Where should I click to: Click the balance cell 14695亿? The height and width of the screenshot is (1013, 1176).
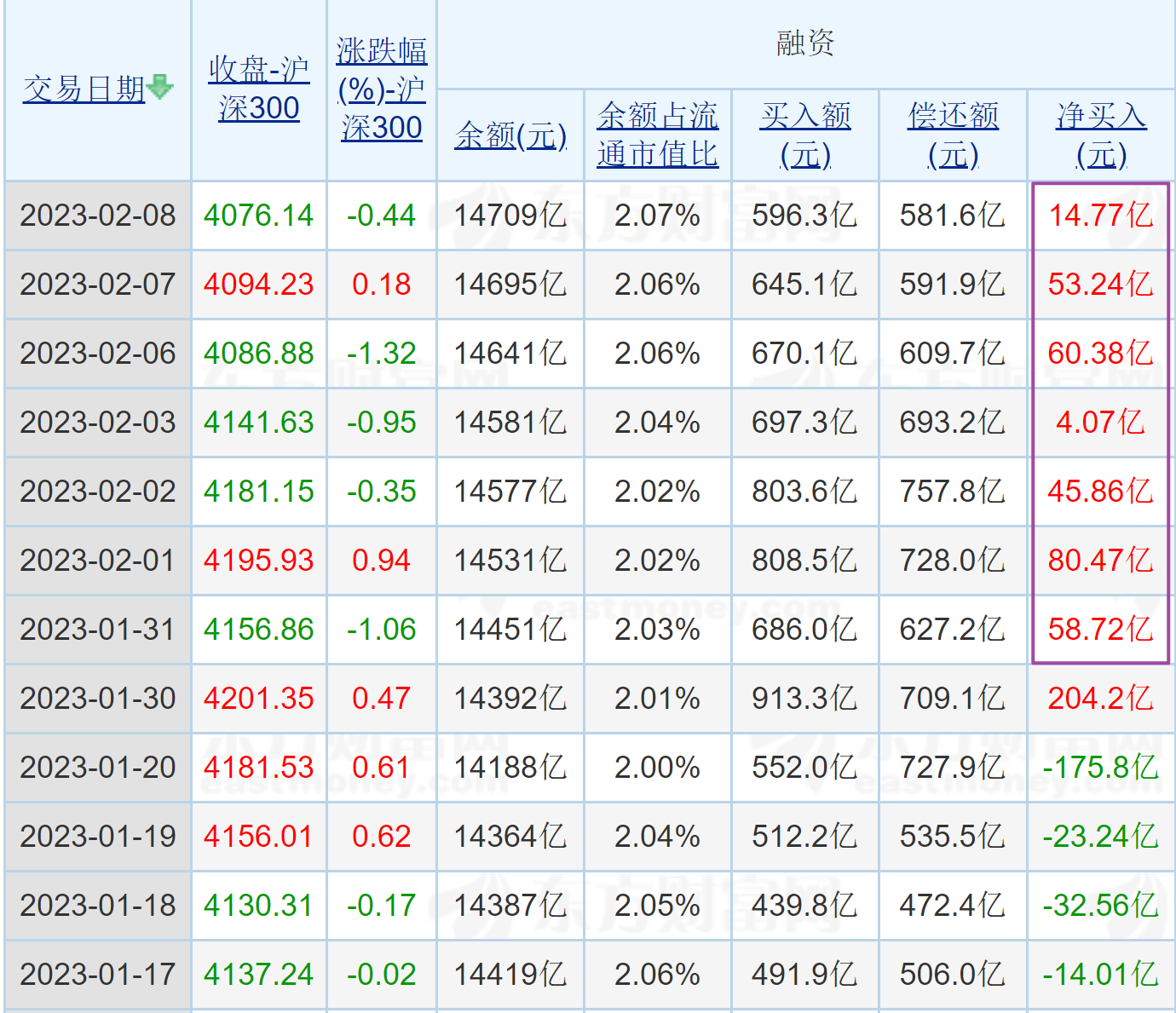coord(510,285)
